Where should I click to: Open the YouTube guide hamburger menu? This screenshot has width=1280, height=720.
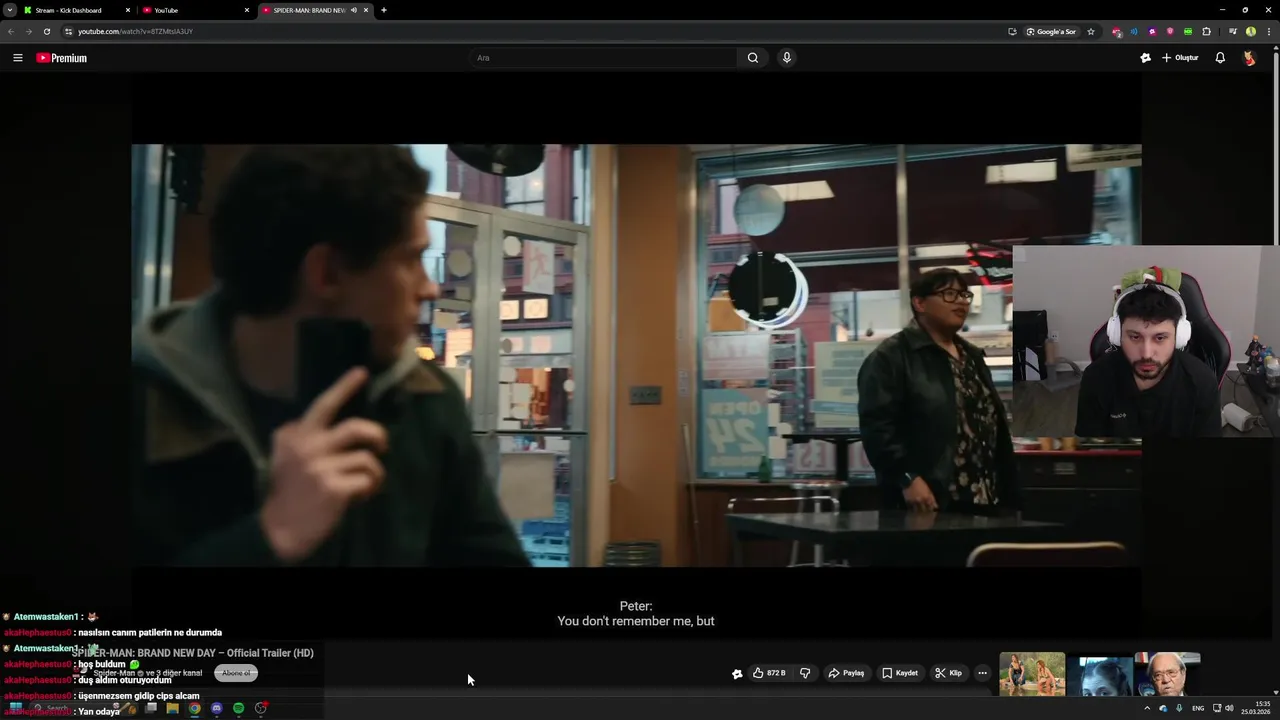17,58
